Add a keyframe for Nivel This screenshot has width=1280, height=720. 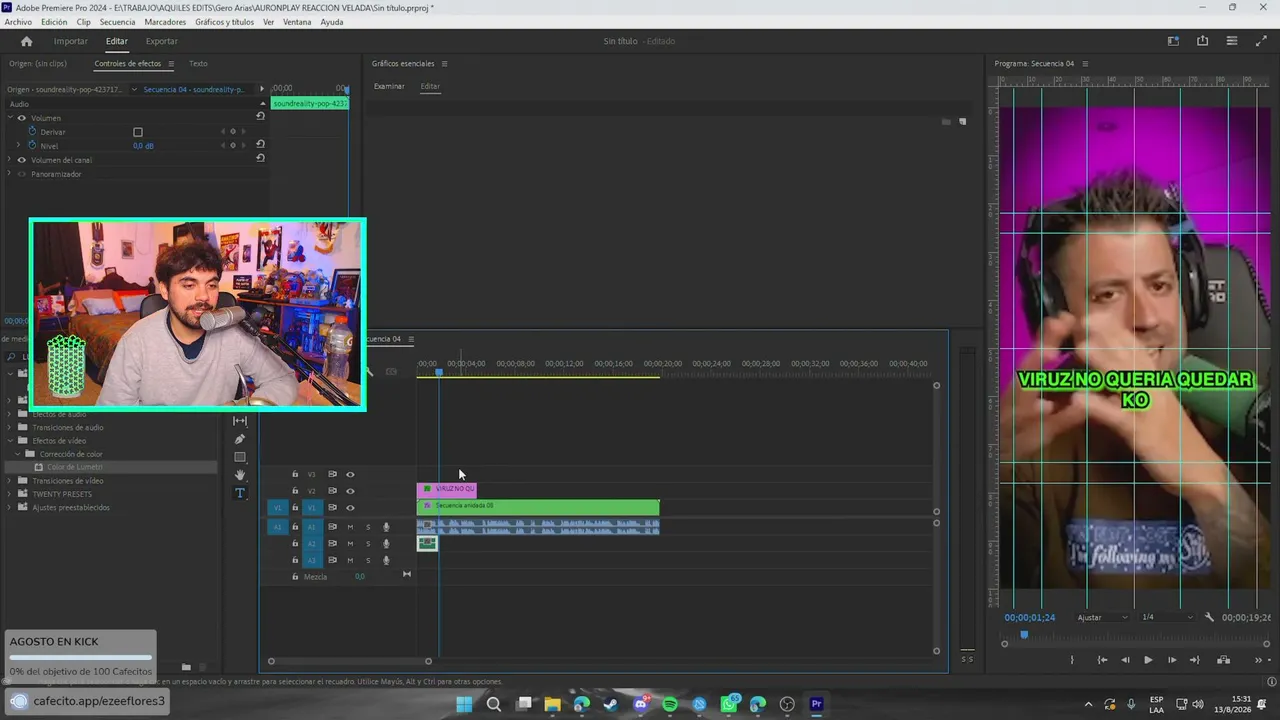(233, 145)
